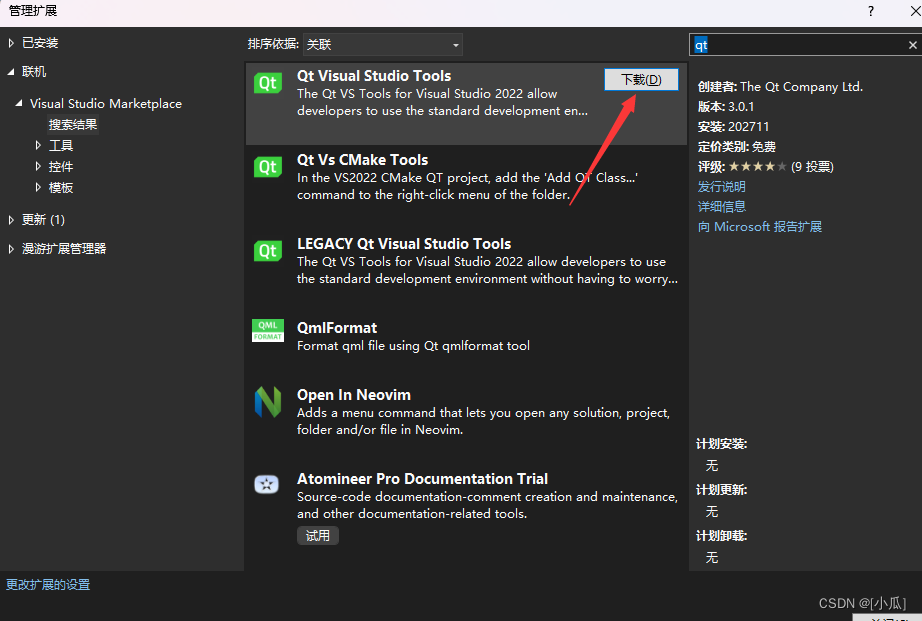The width and height of the screenshot is (922, 621).
Task: Click the (9 投票) vote count
Action: [812, 167]
